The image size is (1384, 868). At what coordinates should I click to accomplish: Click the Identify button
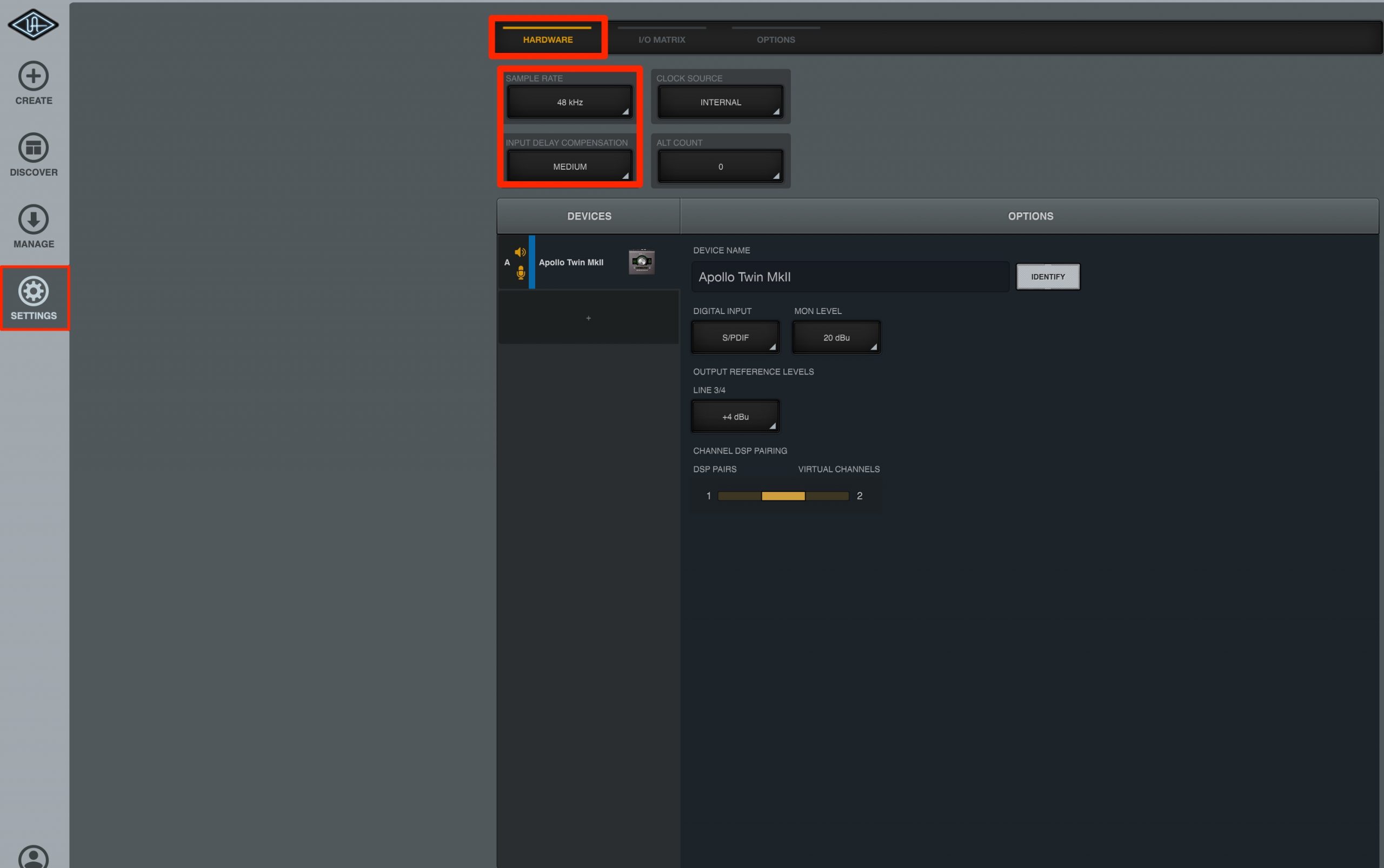pos(1048,277)
